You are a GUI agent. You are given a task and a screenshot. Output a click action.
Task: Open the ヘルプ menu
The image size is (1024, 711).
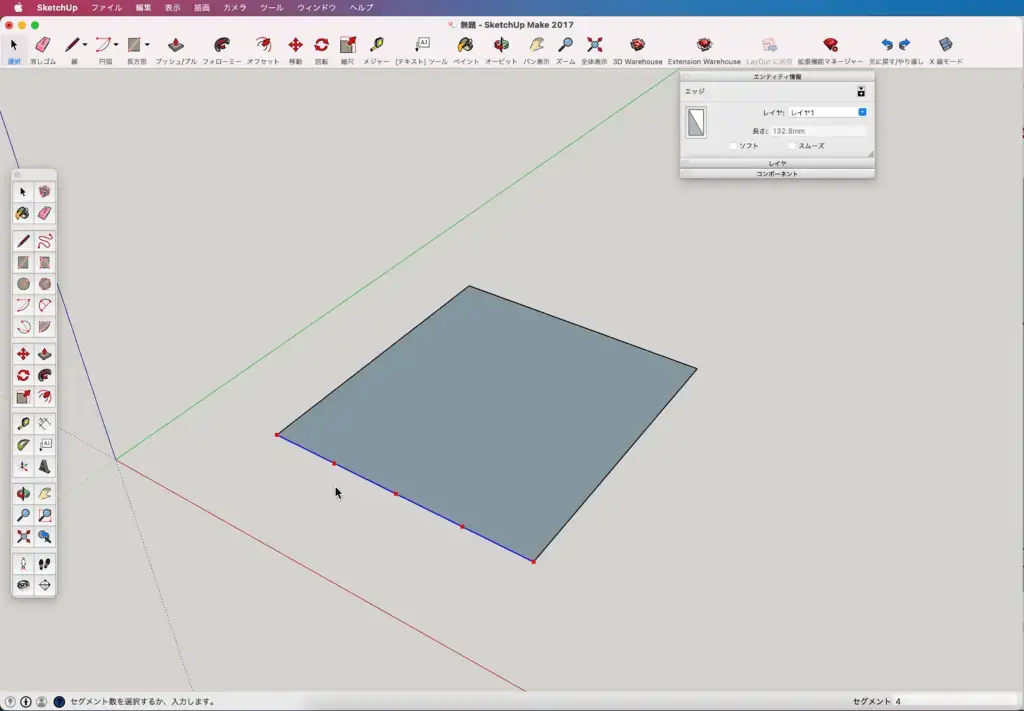click(x=361, y=8)
